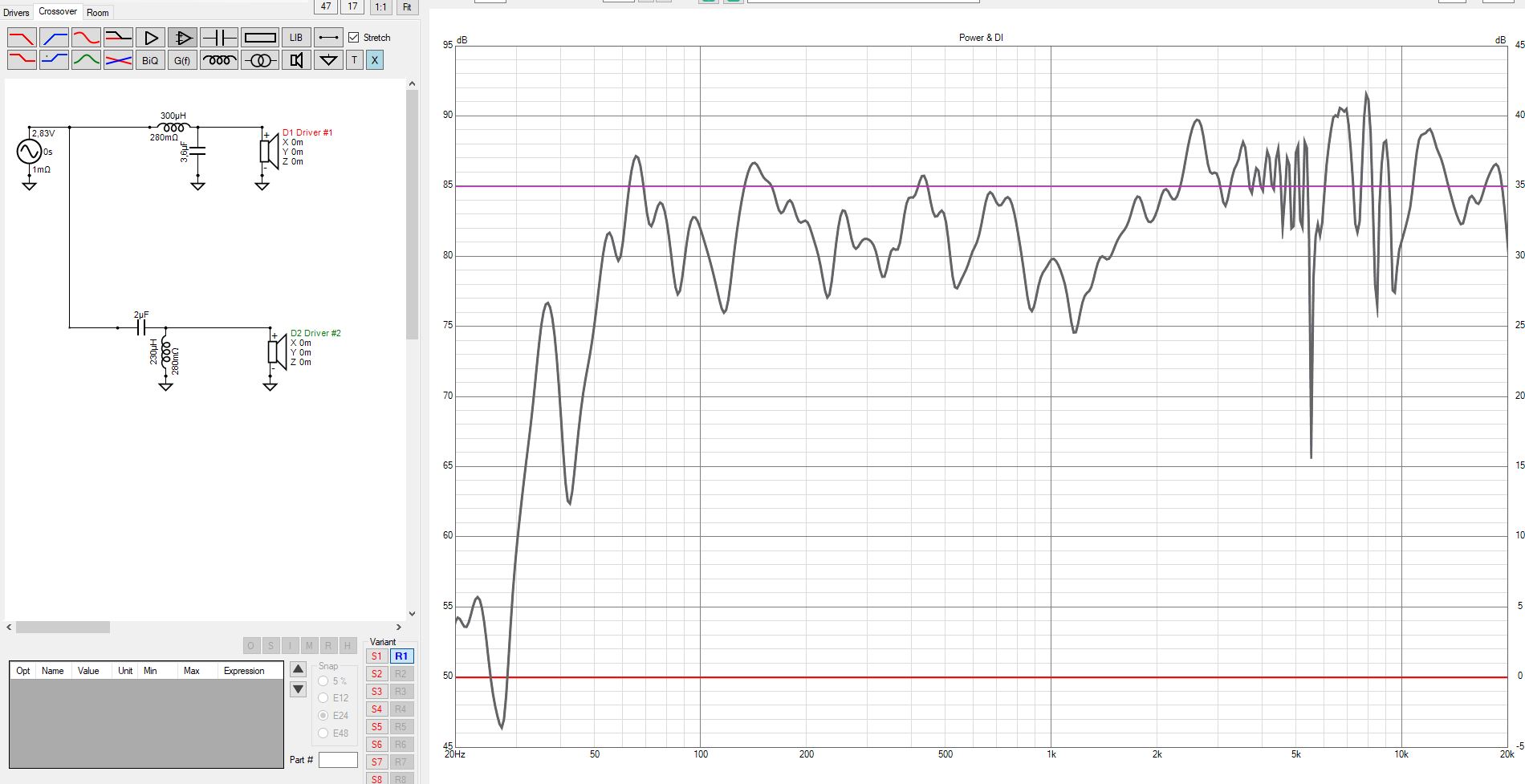Add a loudspeaker driver component
The width and height of the screenshot is (1525, 784).
click(x=296, y=60)
